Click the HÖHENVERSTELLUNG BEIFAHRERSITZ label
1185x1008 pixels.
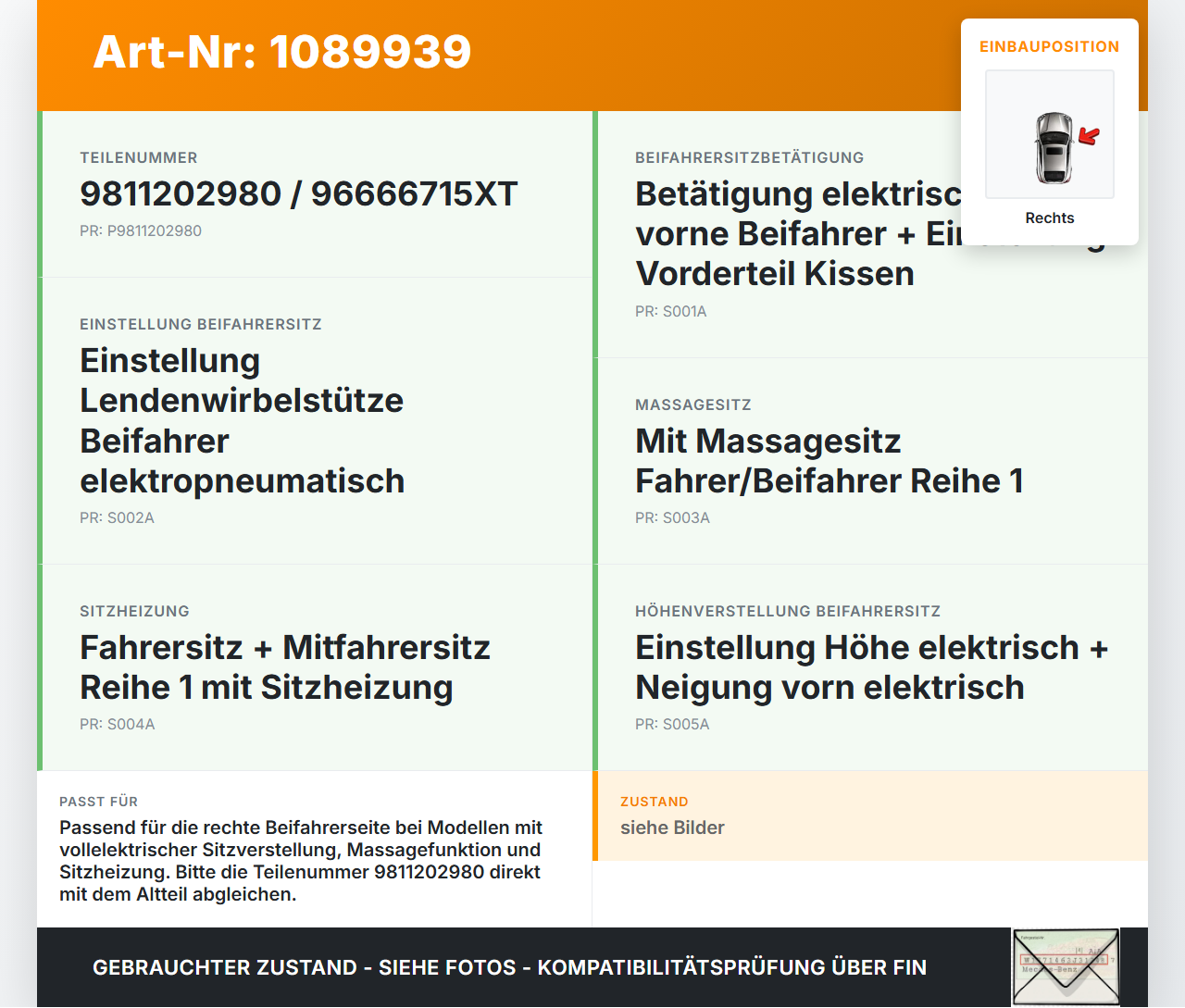pos(788,611)
